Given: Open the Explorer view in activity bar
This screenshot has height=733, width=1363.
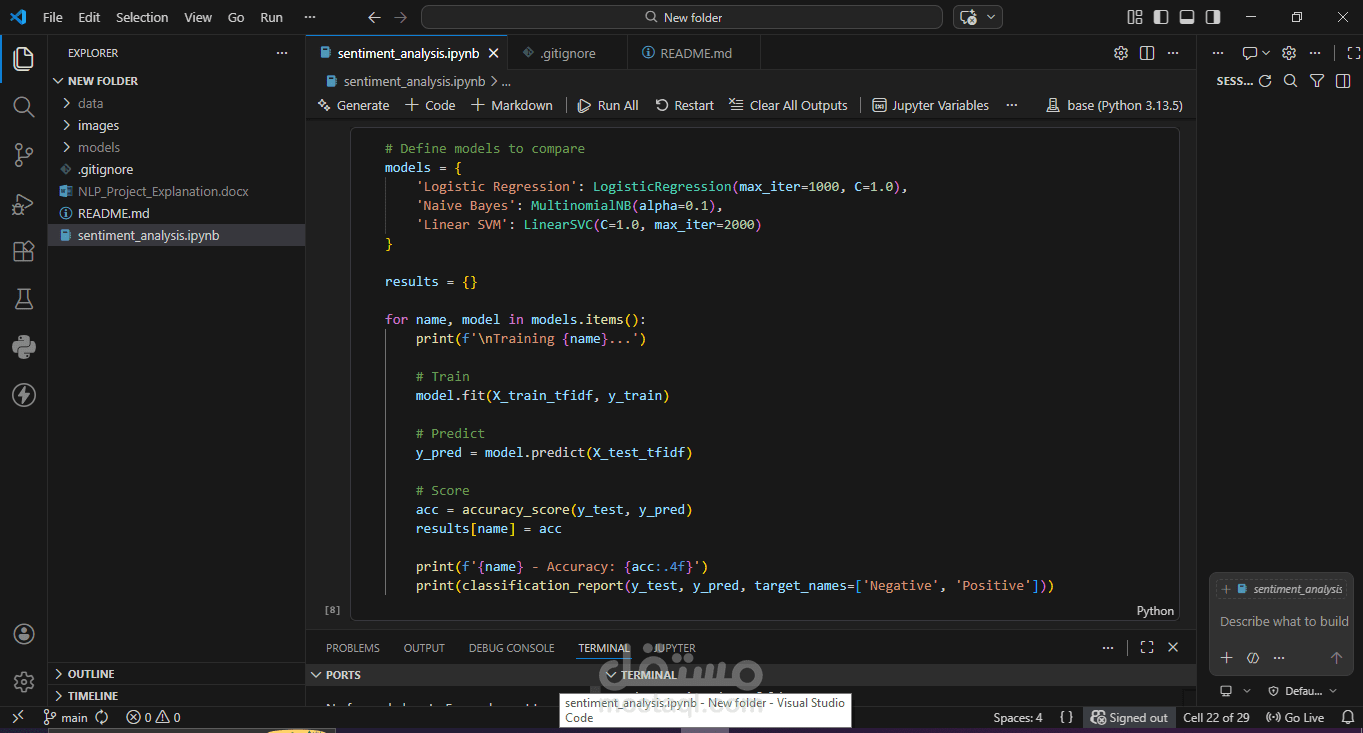Looking at the screenshot, I should point(23,58).
